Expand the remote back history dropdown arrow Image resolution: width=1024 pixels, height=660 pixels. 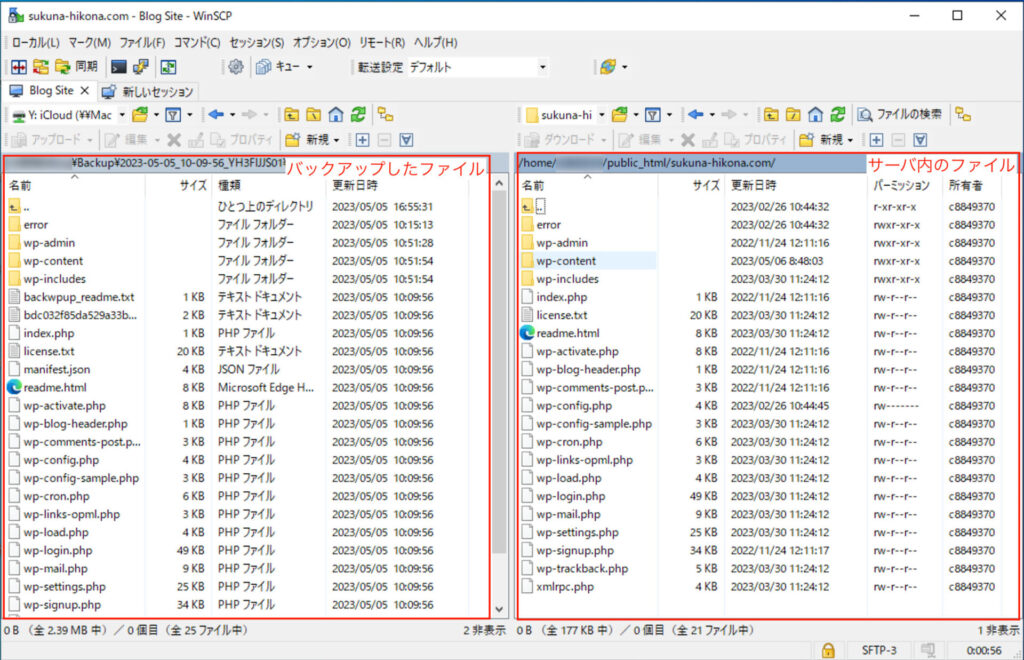pos(712,115)
